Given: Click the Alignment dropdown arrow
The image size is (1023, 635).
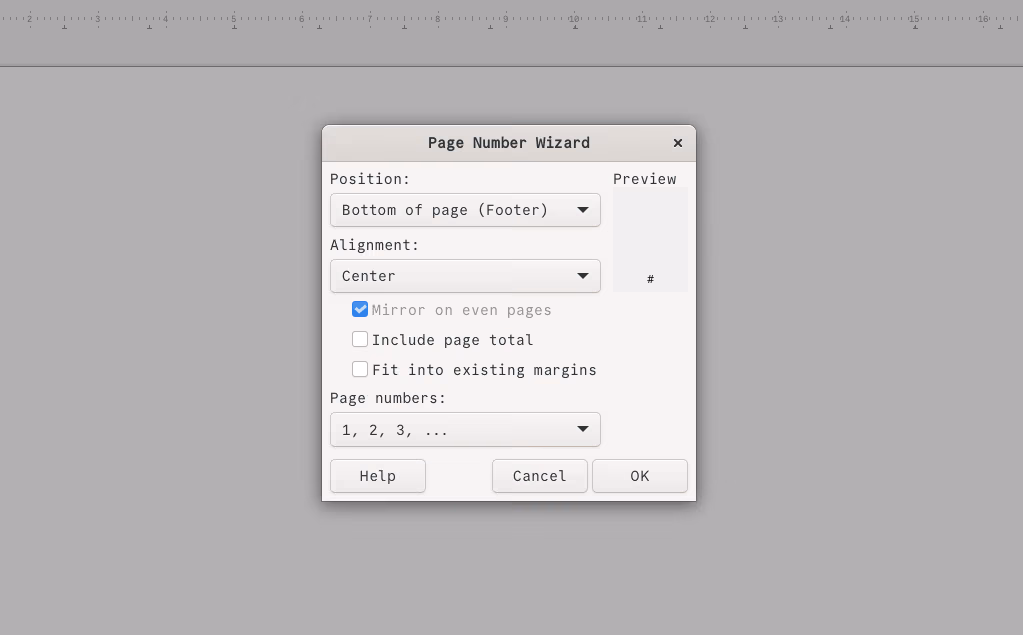Looking at the screenshot, I should pyautogui.click(x=582, y=276).
